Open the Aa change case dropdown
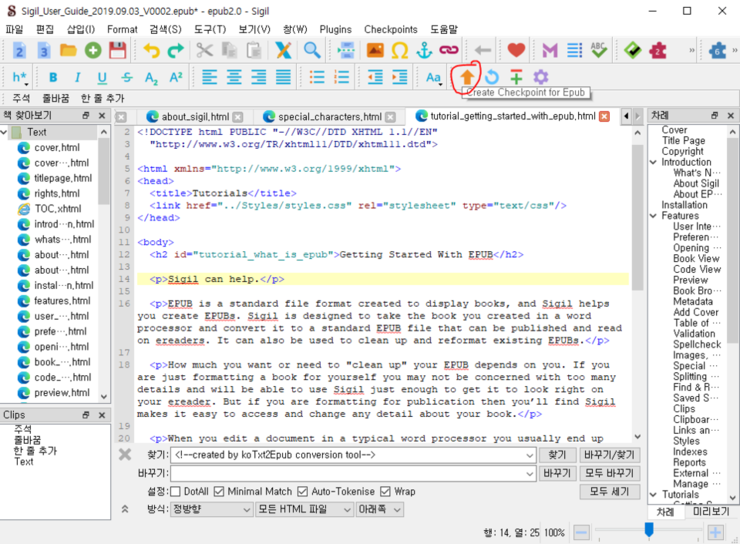This screenshot has height=544, width=740. [434, 77]
